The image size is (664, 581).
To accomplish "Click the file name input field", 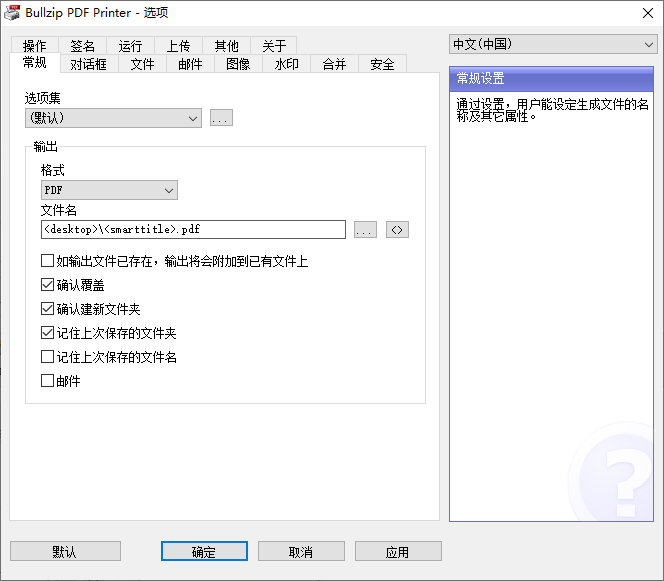I will point(193,230).
